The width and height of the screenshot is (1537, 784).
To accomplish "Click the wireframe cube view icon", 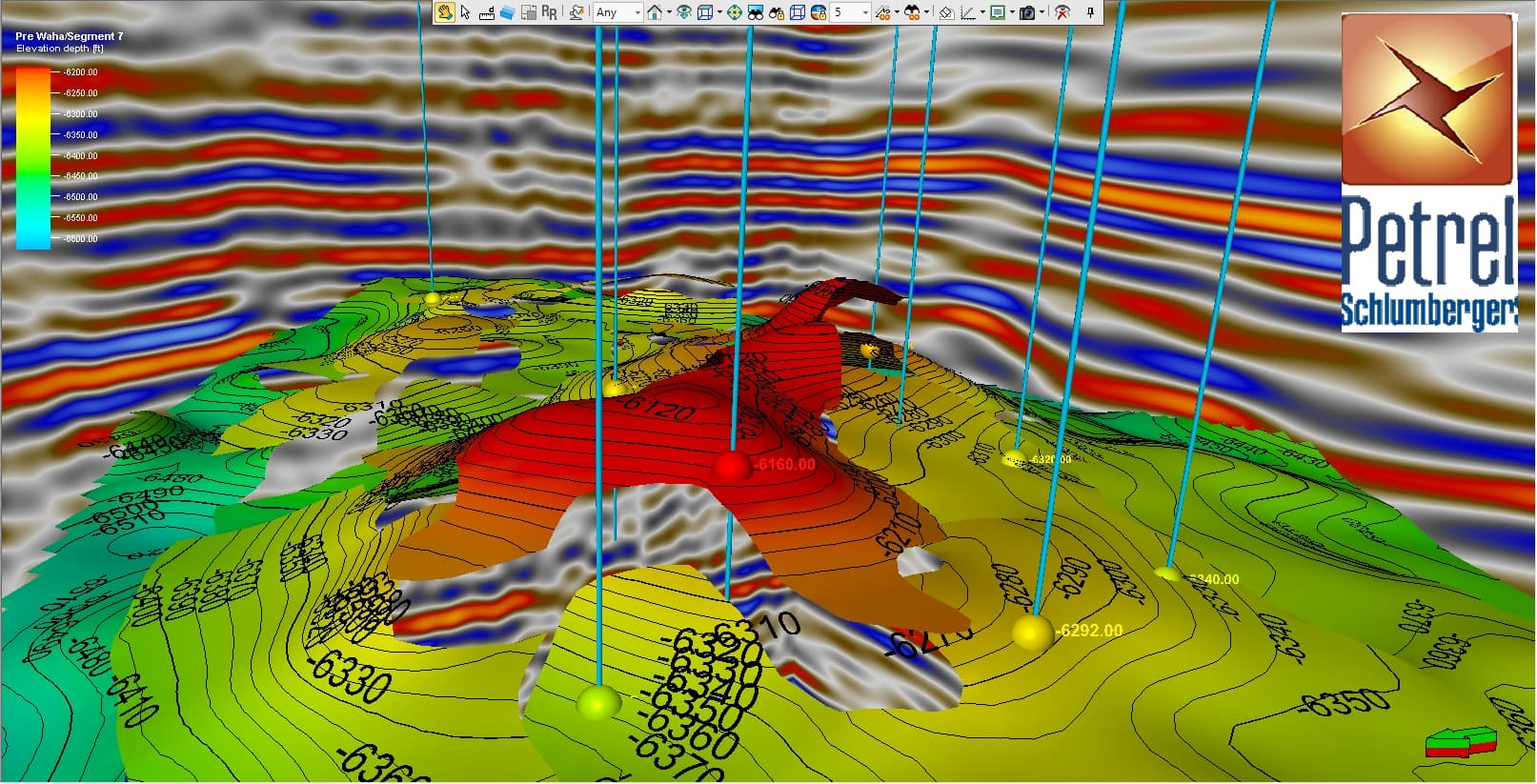I will [705, 12].
